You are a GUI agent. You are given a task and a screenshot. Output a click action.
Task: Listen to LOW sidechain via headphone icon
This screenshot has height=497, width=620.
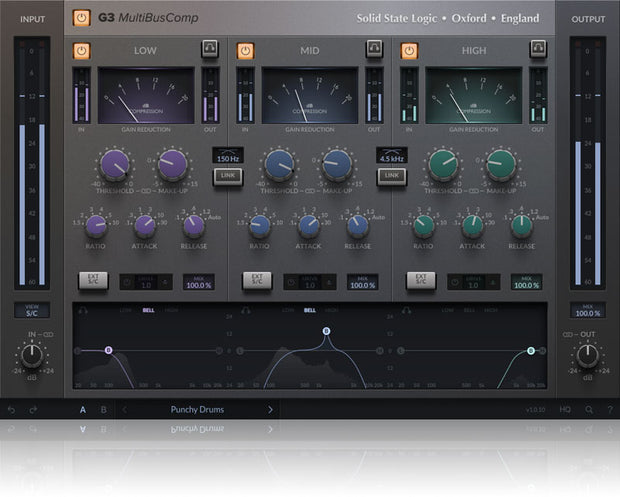tap(83, 311)
